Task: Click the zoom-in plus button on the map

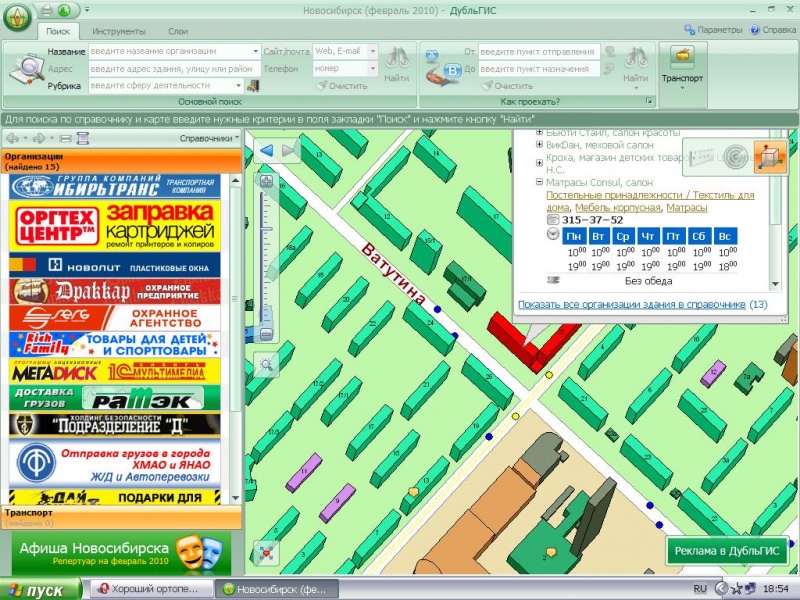Action: (x=266, y=182)
